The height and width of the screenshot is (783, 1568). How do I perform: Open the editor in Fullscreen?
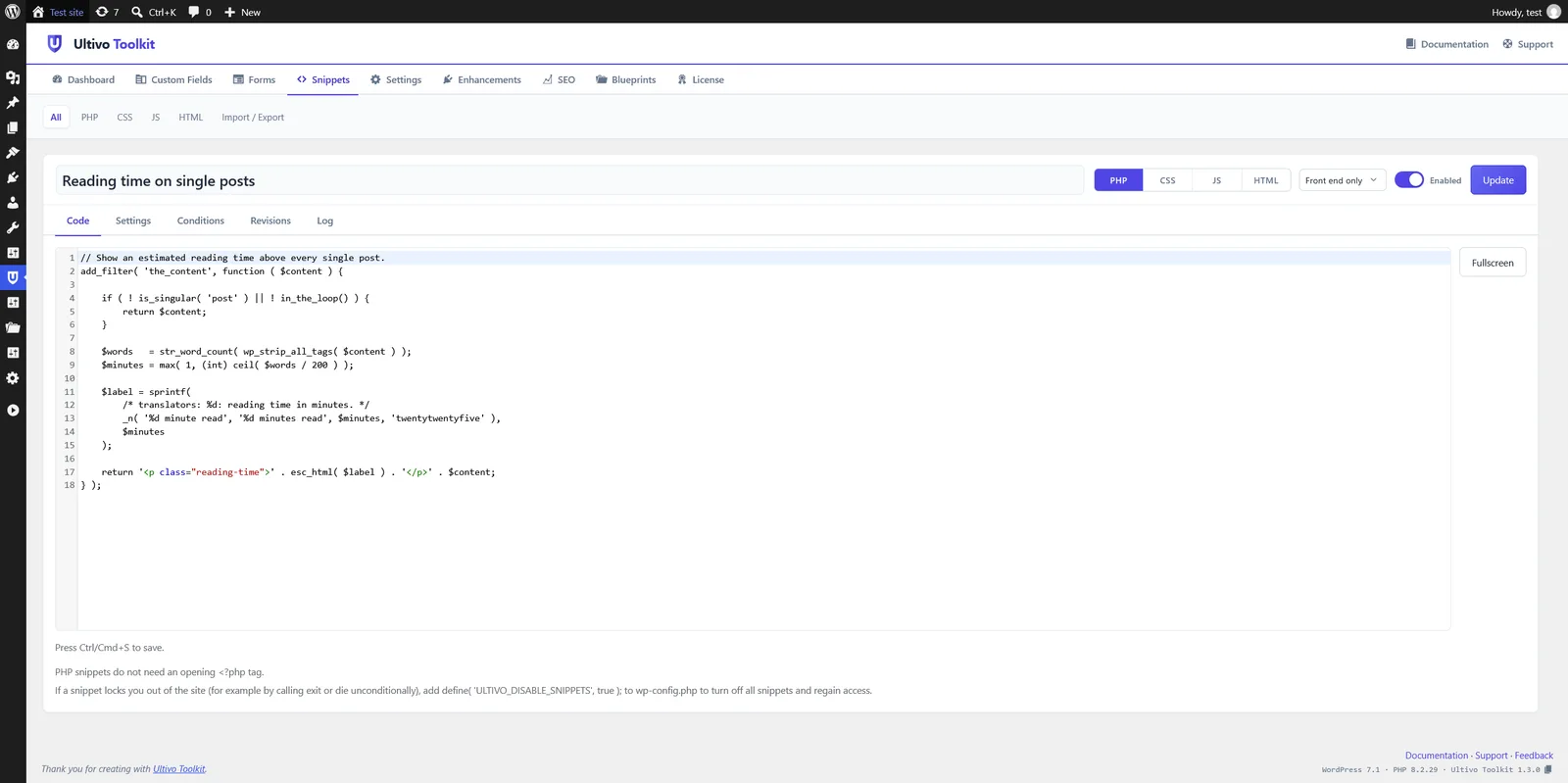pyautogui.click(x=1493, y=263)
